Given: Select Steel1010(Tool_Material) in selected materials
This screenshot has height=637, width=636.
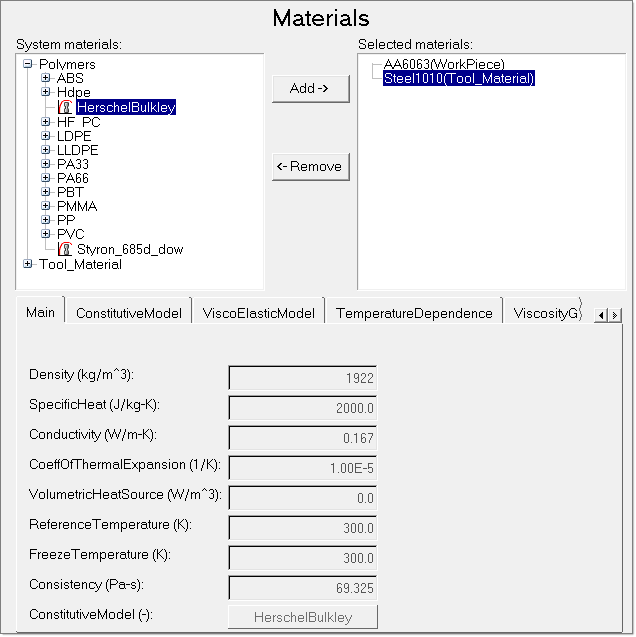Looking at the screenshot, I should tap(459, 78).
